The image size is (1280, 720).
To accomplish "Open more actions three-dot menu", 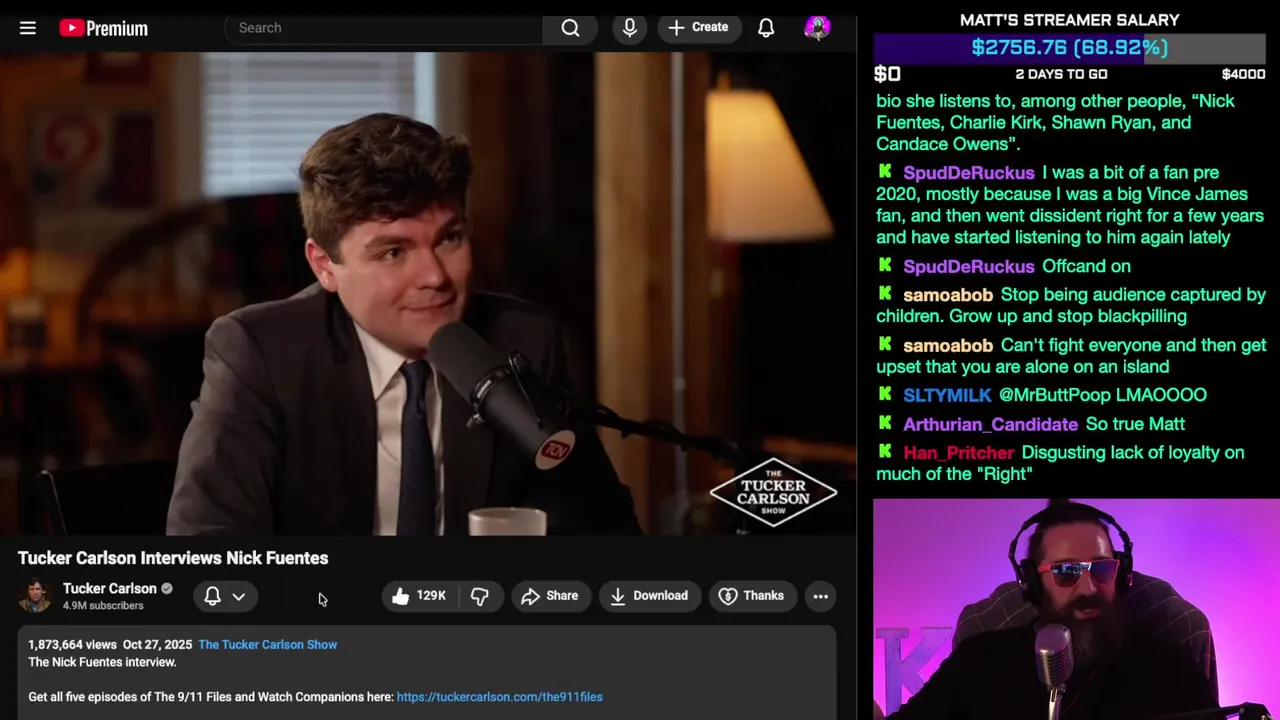I will (820, 596).
